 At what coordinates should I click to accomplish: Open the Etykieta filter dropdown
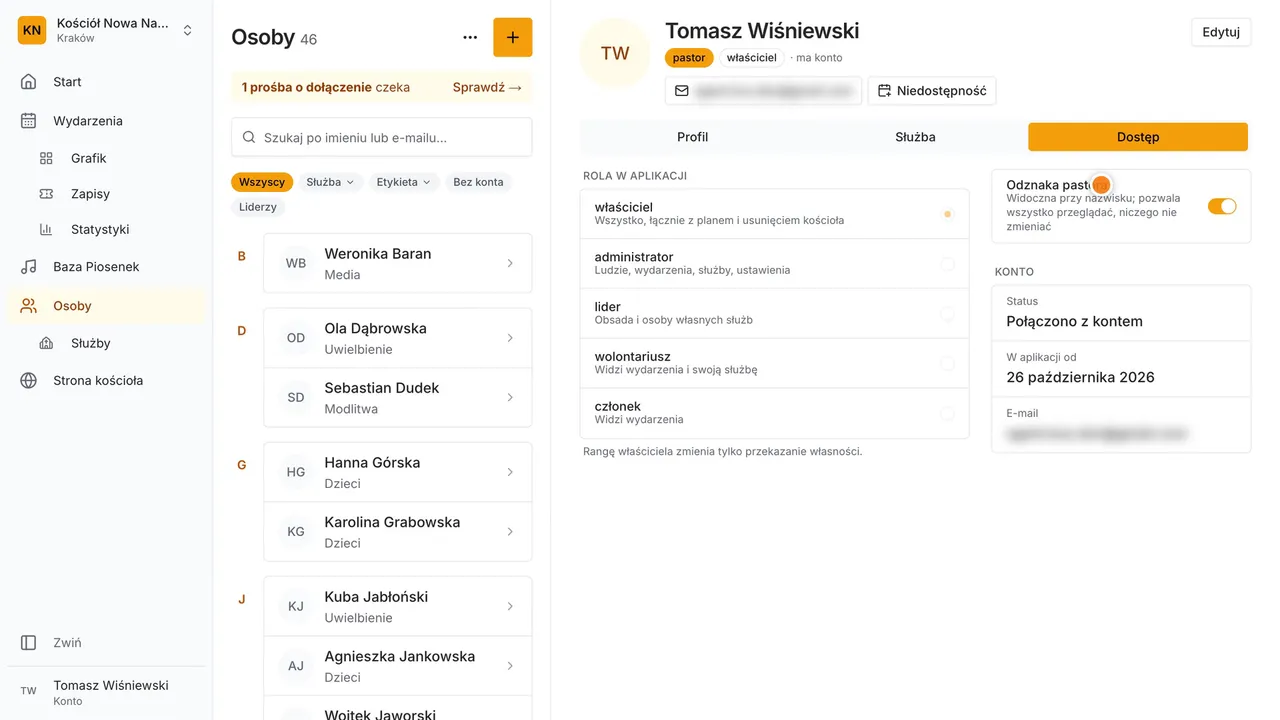point(404,182)
